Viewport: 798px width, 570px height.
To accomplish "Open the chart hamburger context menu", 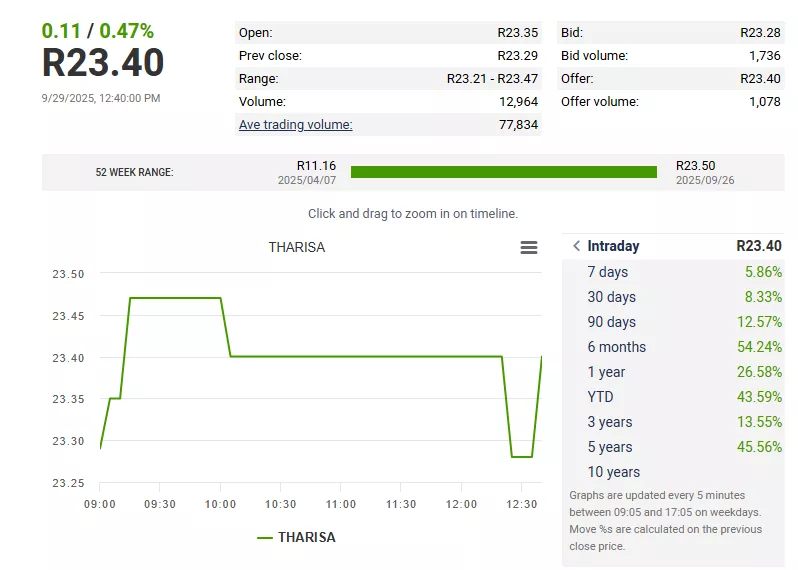I will pos(529,247).
